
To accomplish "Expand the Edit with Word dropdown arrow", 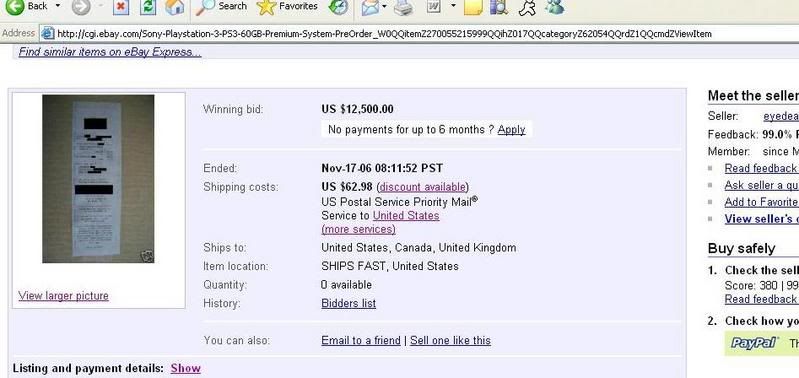I will (x=453, y=6).
